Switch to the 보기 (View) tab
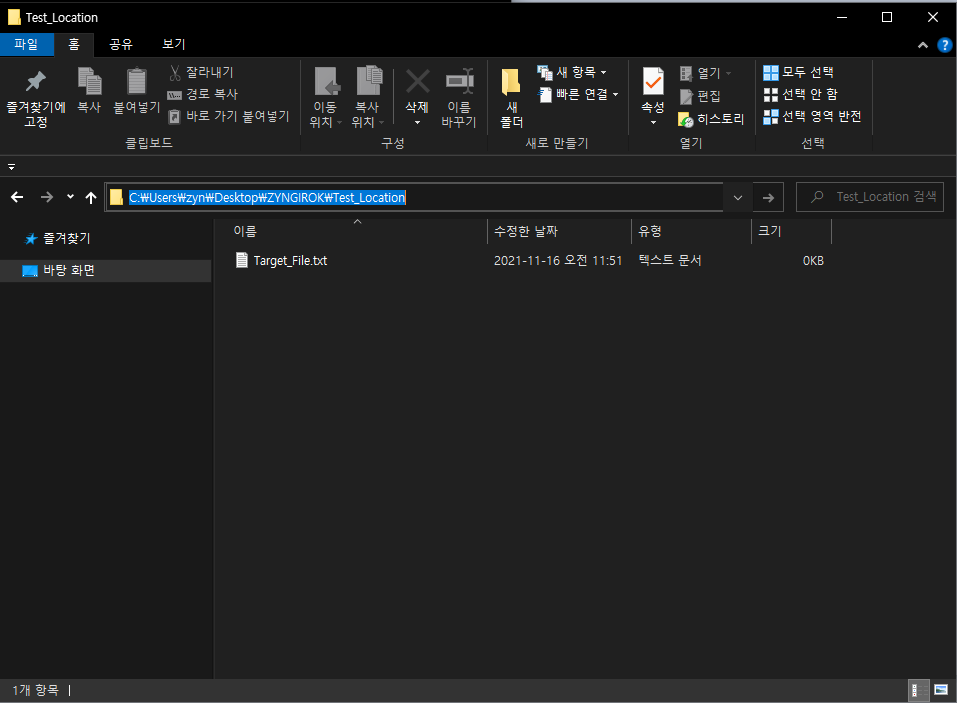957x703 pixels. click(174, 45)
